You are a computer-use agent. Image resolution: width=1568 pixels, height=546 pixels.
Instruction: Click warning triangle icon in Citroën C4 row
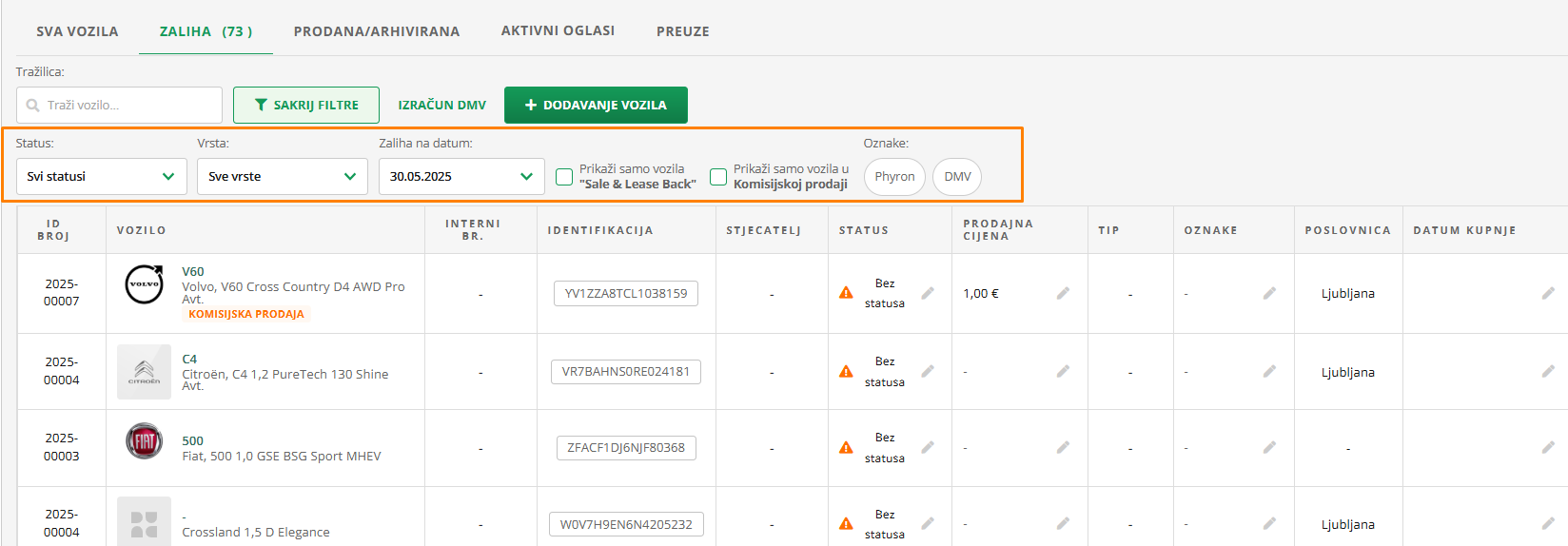coord(846,372)
